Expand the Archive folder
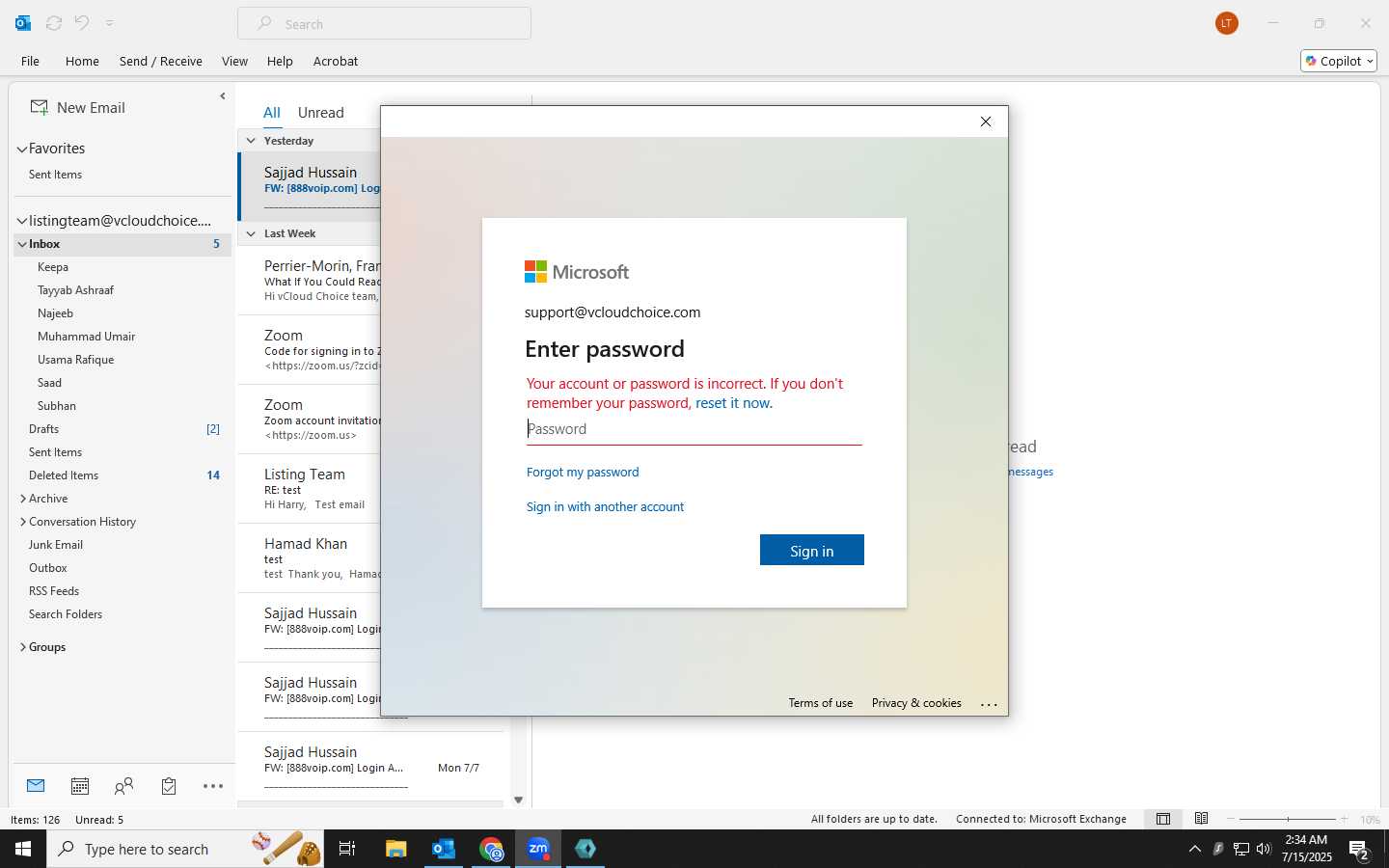This screenshot has height=868, width=1389. pyautogui.click(x=23, y=499)
